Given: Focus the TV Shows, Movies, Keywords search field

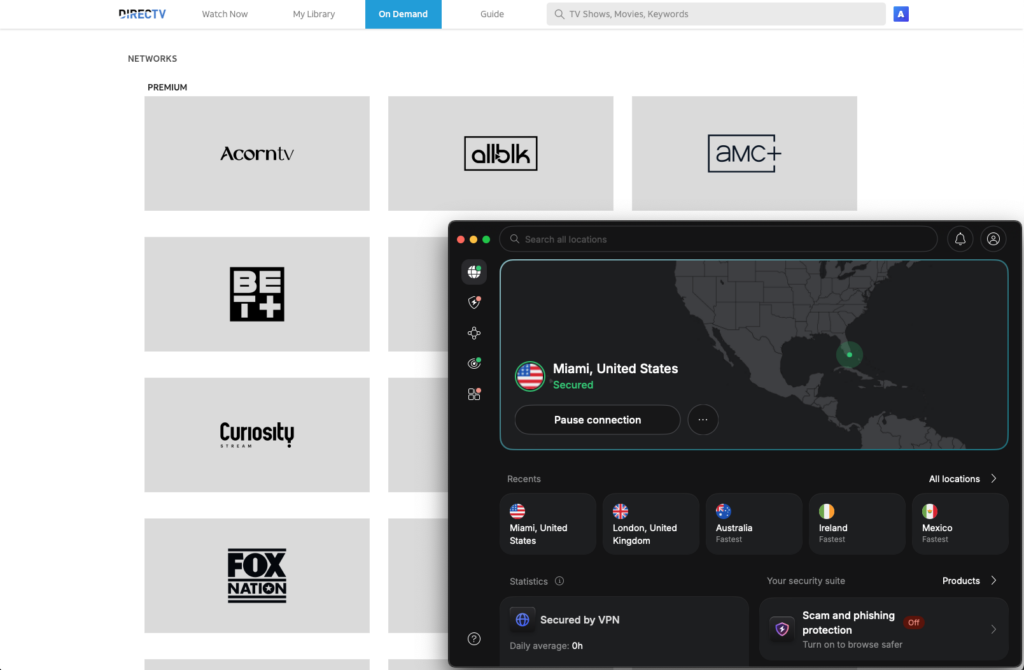Looking at the screenshot, I should 716,14.
